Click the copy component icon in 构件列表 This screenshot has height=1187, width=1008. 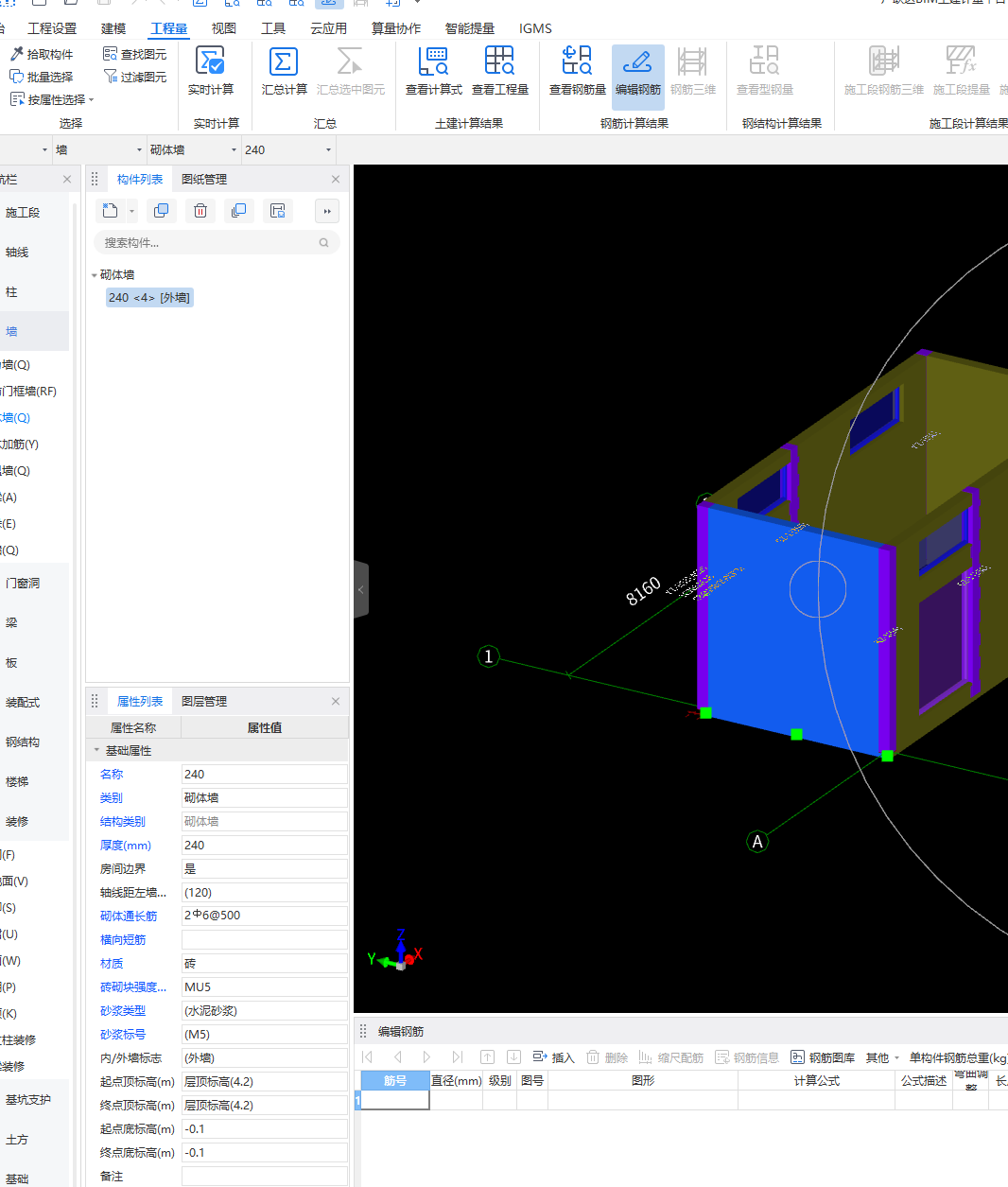(x=162, y=211)
